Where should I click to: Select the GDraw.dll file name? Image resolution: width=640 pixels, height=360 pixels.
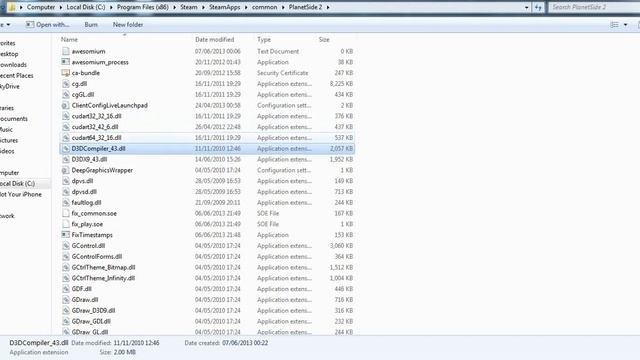tap(85, 300)
